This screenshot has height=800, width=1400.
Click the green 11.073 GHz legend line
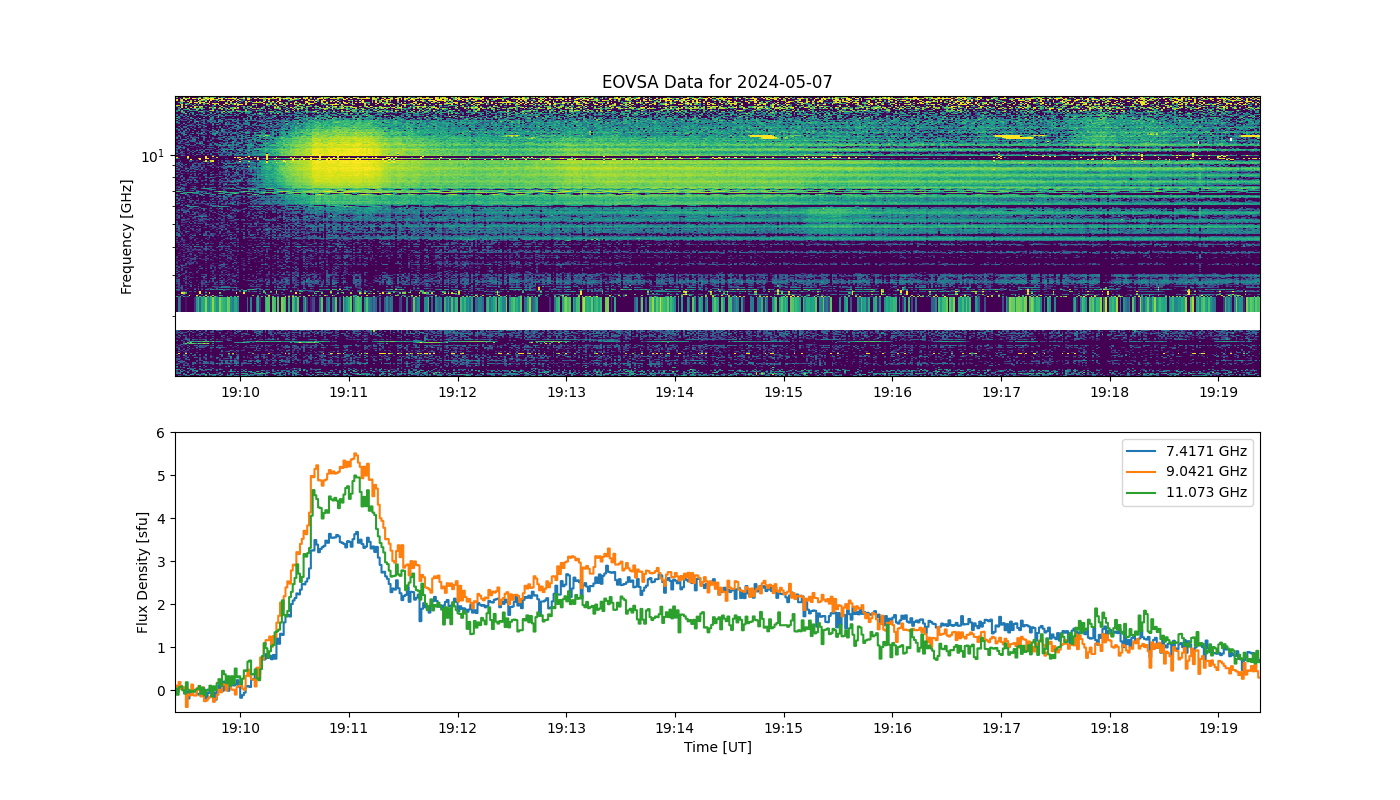click(x=1146, y=492)
